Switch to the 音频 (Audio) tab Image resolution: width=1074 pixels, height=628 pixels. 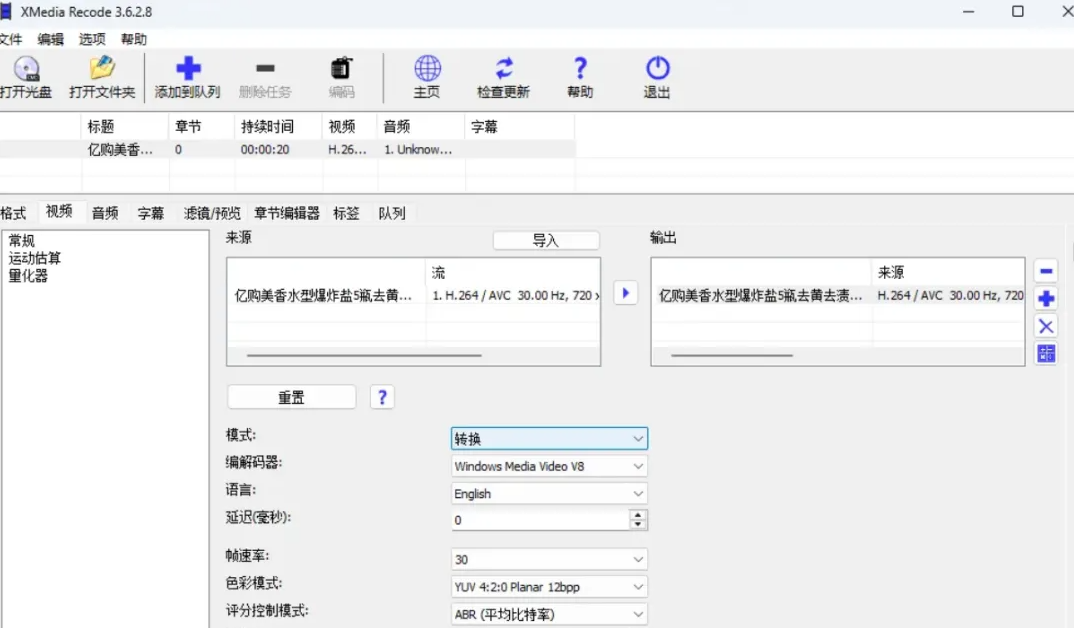105,213
